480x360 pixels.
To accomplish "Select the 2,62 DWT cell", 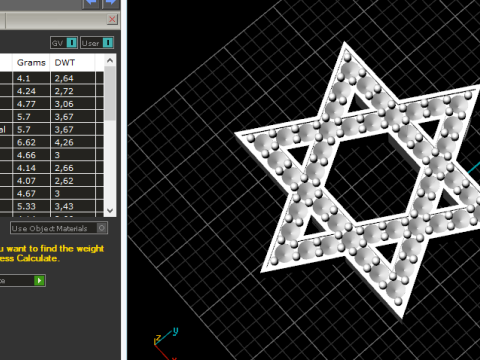I will pos(73,181).
